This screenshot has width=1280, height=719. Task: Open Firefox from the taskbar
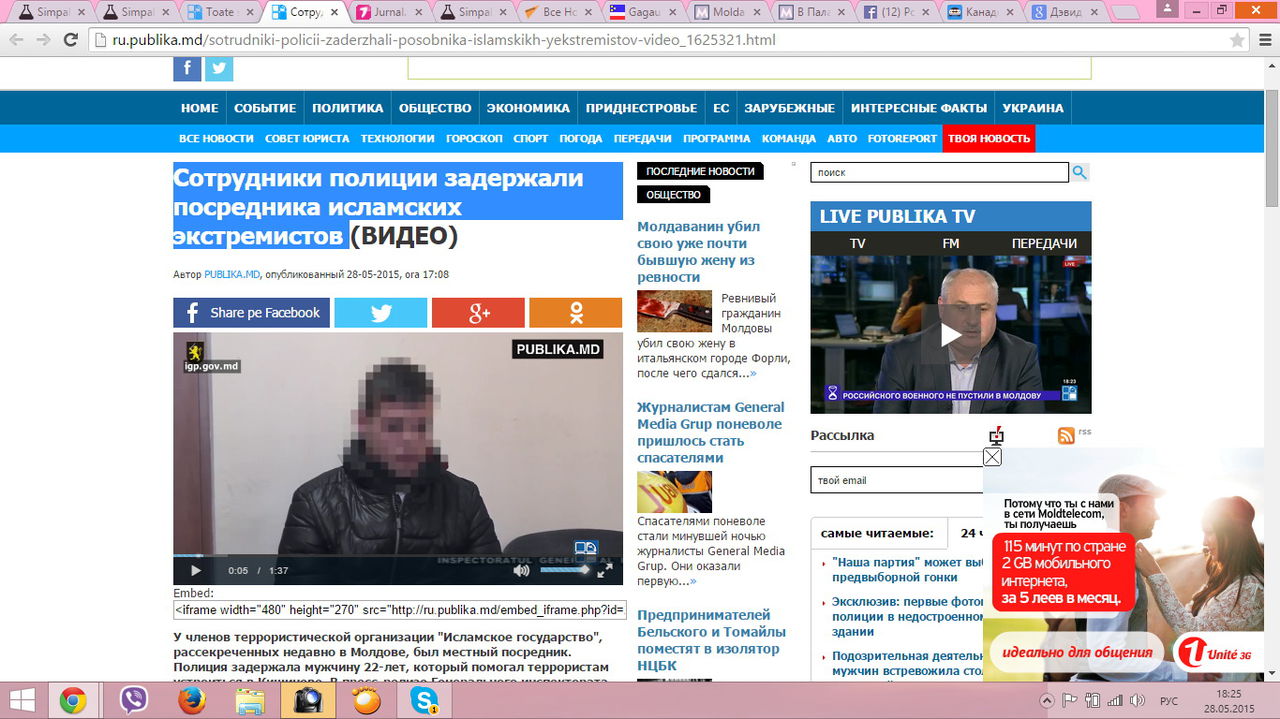click(191, 701)
